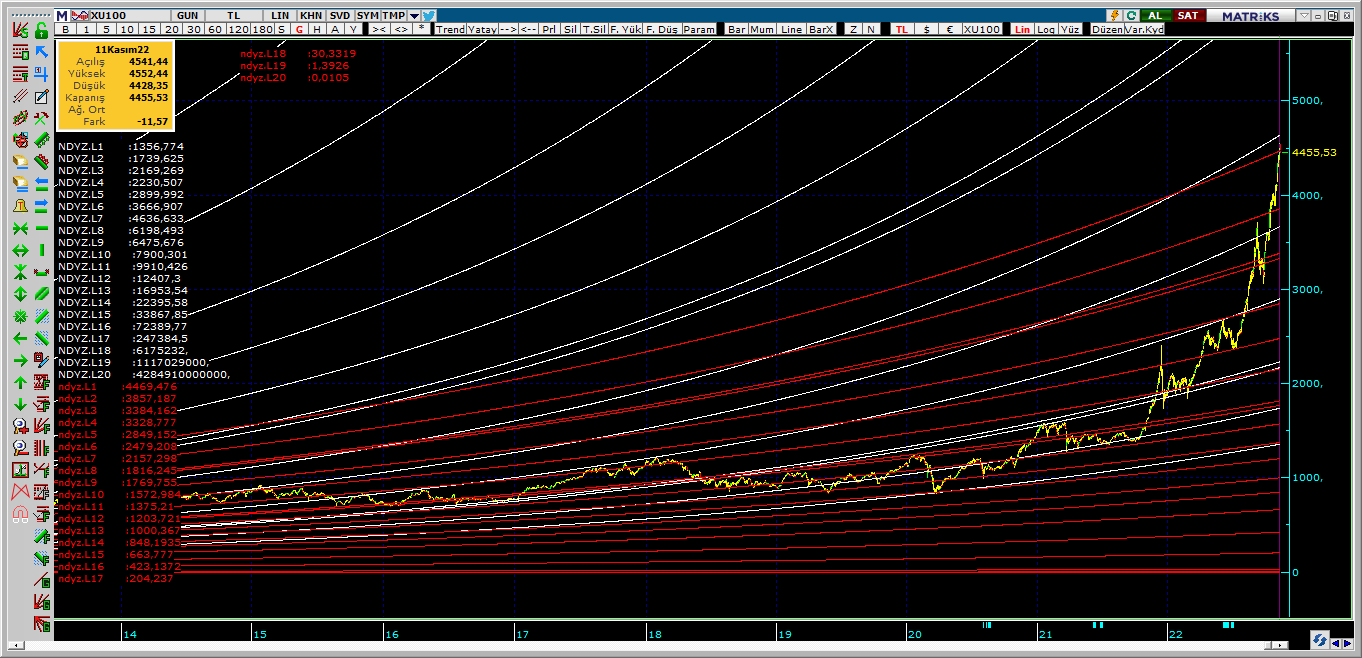This screenshot has height=658, width=1362.
Task: Open the window menu triangle near MATRIKS
Action: [x=1303, y=16]
